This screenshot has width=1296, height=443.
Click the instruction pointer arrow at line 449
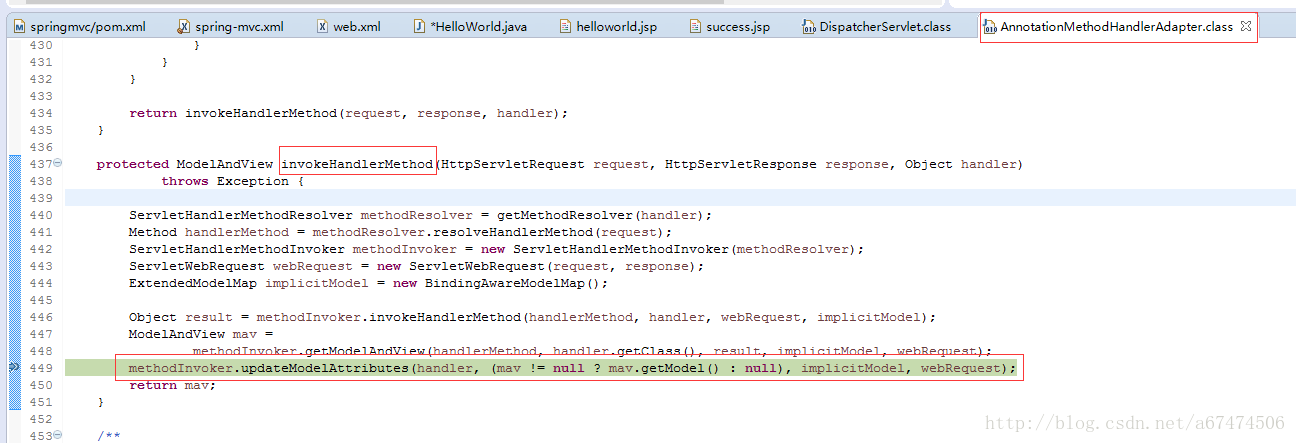click(14, 368)
